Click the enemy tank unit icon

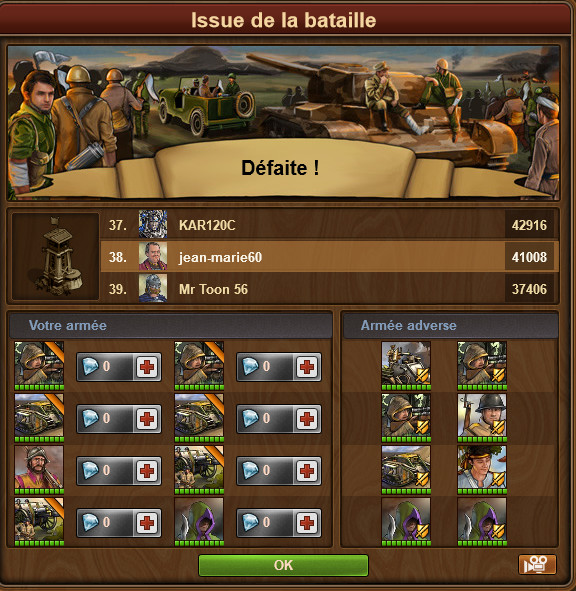point(406,470)
